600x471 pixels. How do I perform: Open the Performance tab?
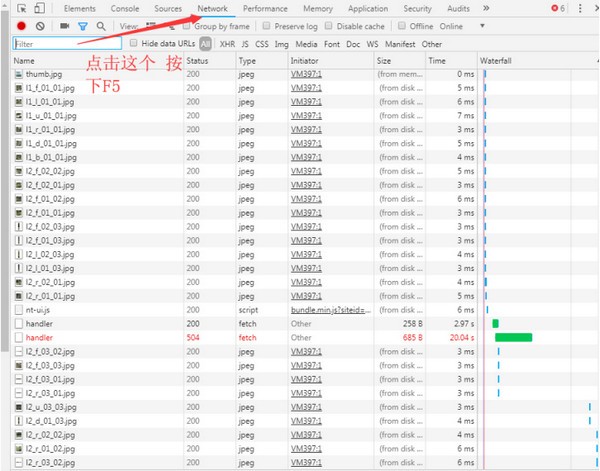[264, 9]
